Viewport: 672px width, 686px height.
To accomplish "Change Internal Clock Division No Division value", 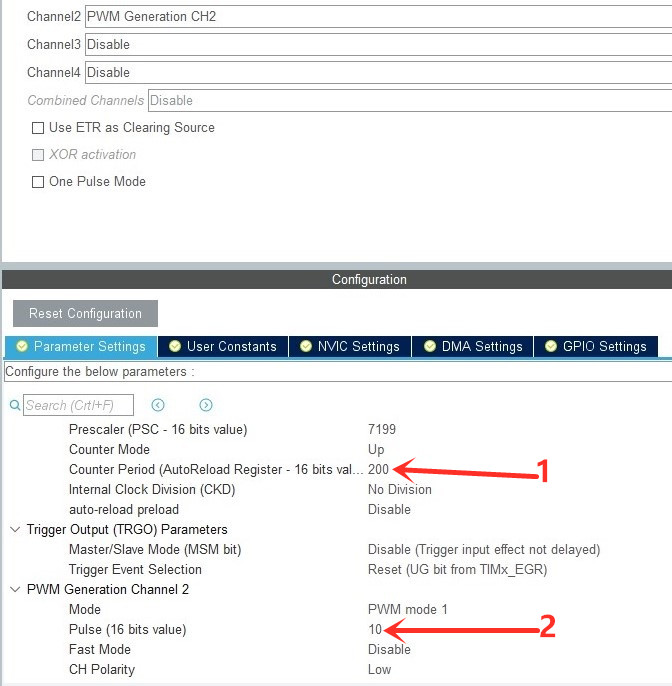I will [400, 489].
